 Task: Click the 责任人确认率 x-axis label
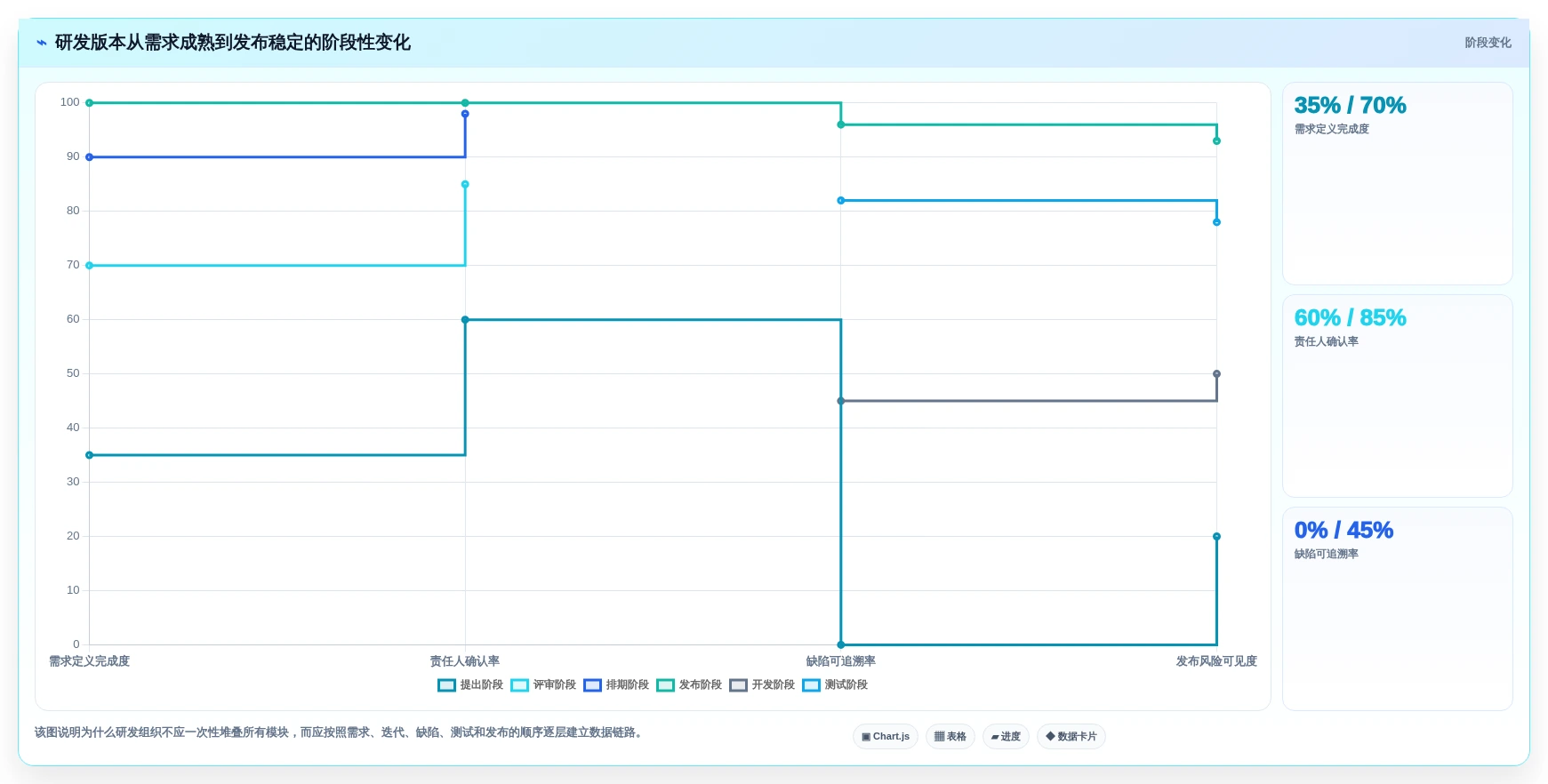[465, 661]
